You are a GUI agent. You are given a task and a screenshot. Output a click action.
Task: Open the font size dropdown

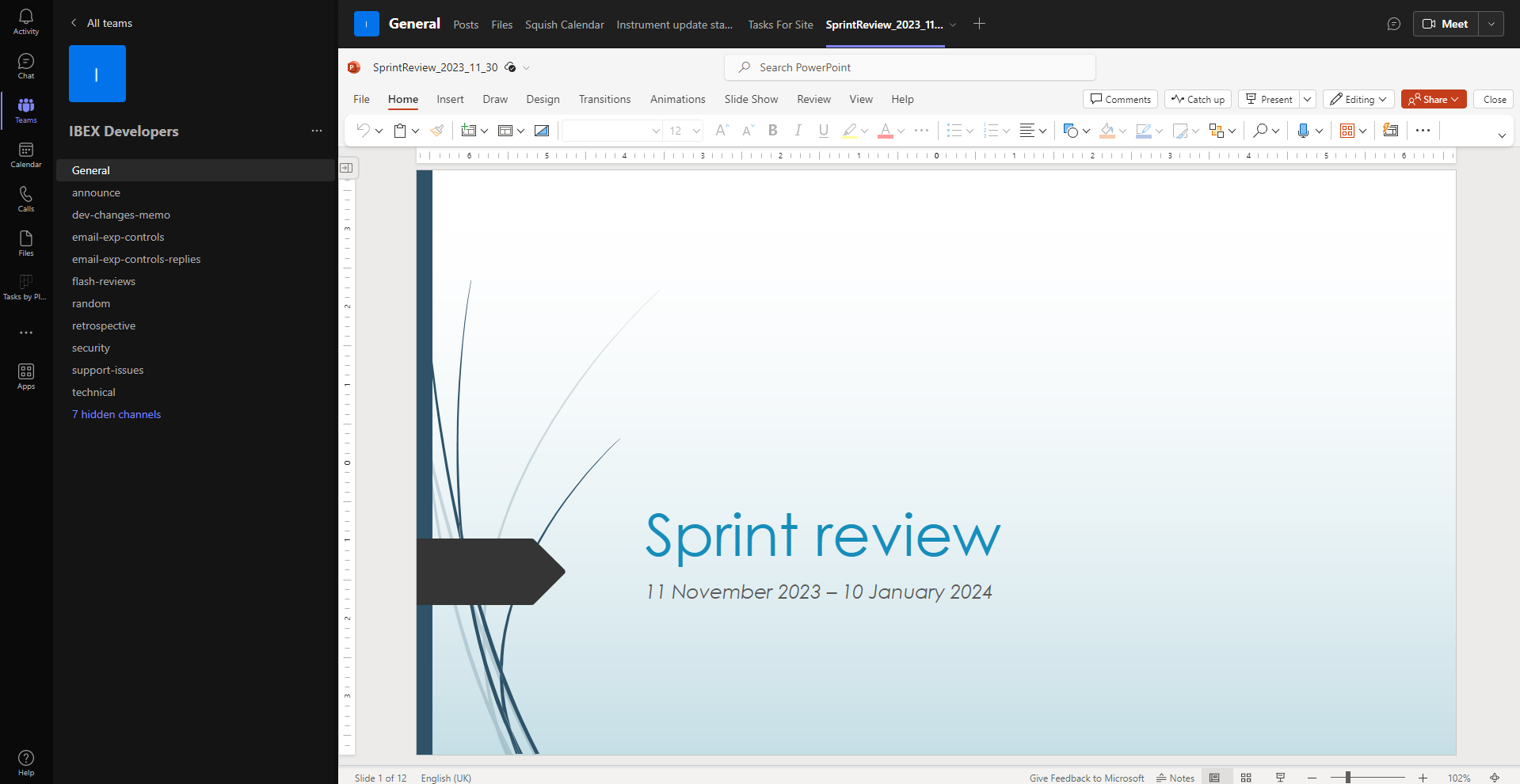(696, 131)
